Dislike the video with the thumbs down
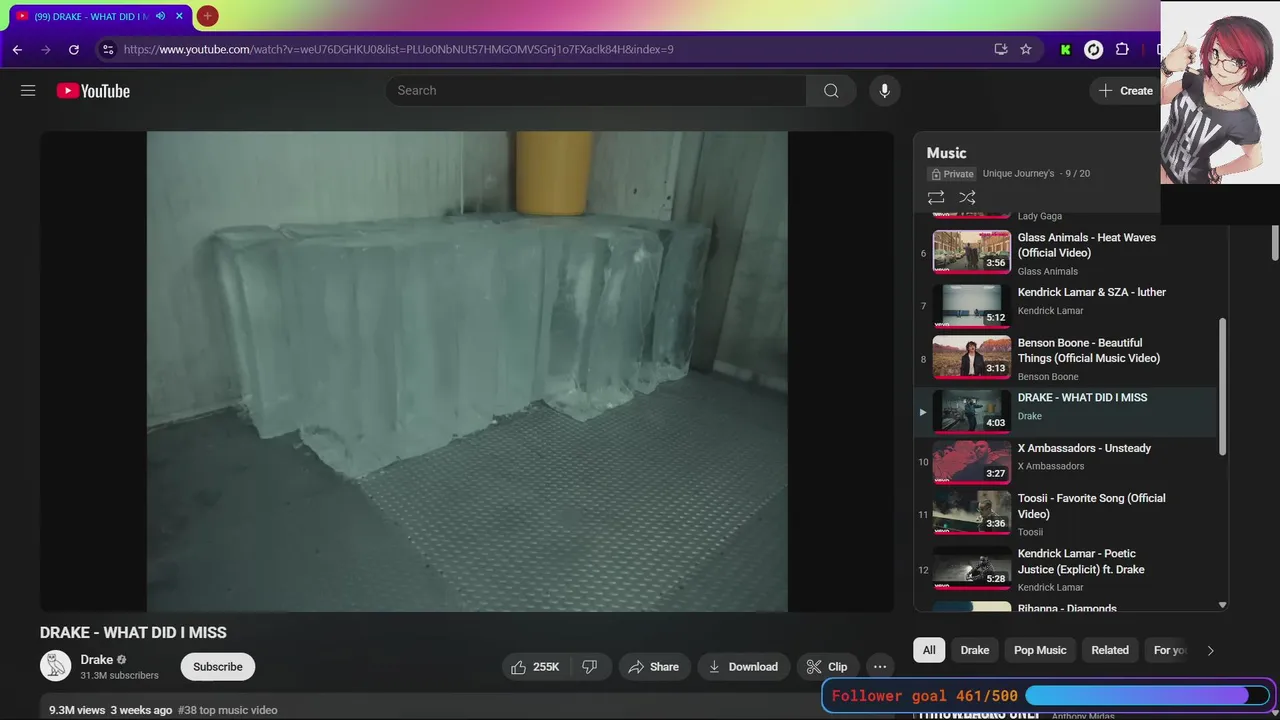Screen dimensions: 1280x720 point(590,667)
